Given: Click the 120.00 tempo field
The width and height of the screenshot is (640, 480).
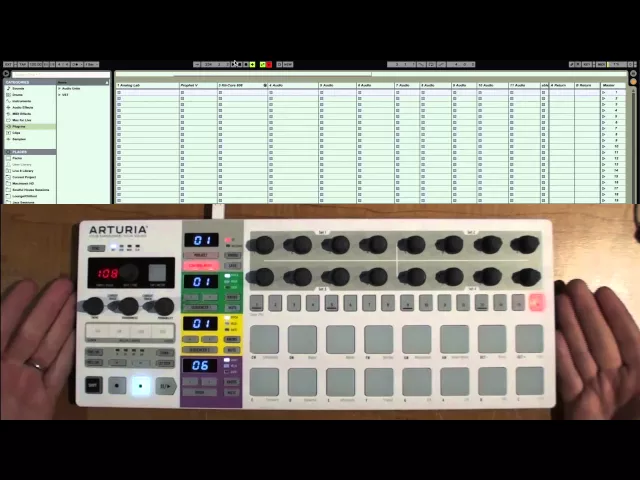Looking at the screenshot, I should pyautogui.click(x=36, y=64).
